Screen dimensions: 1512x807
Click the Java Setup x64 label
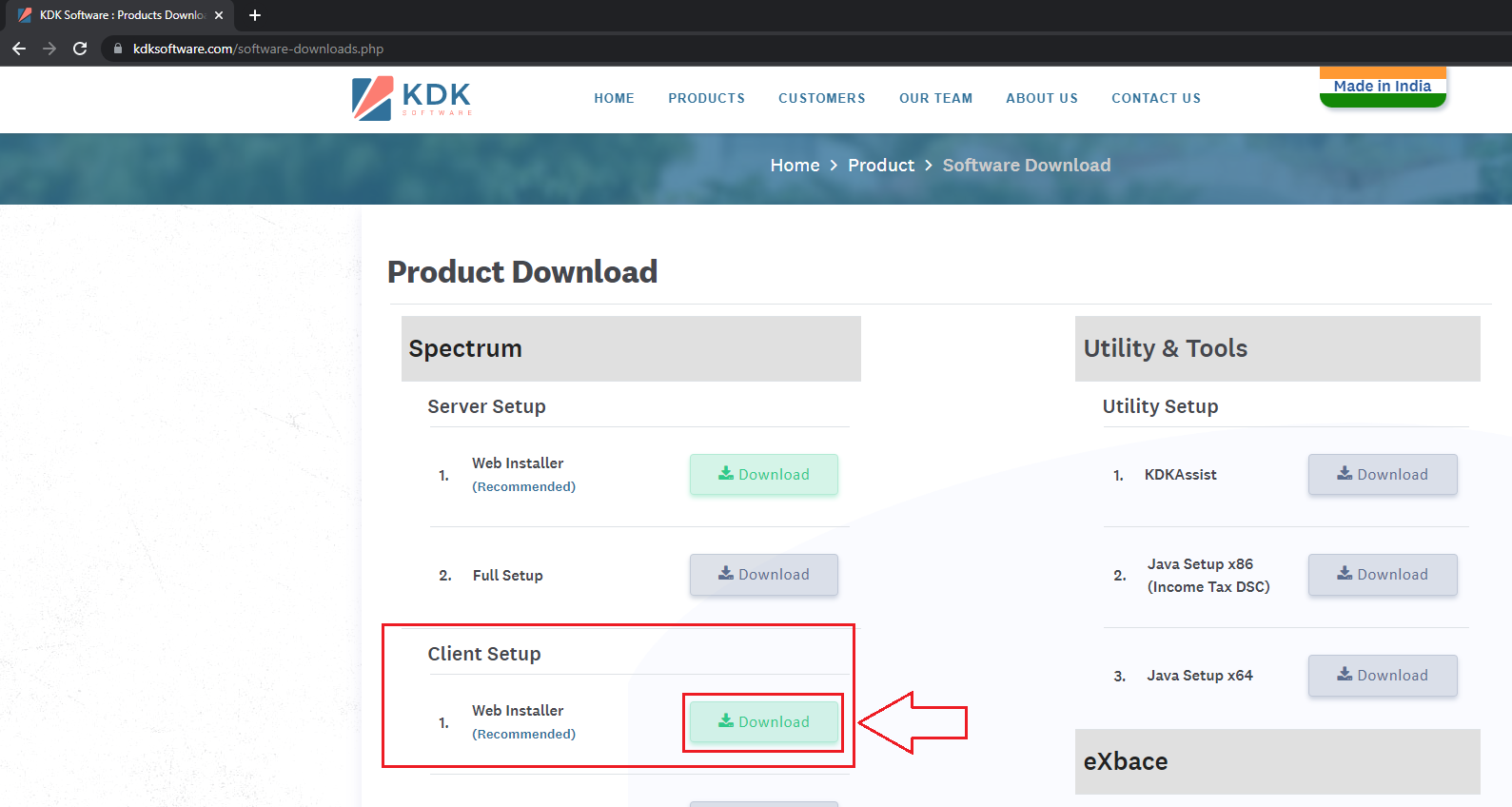1200,676
